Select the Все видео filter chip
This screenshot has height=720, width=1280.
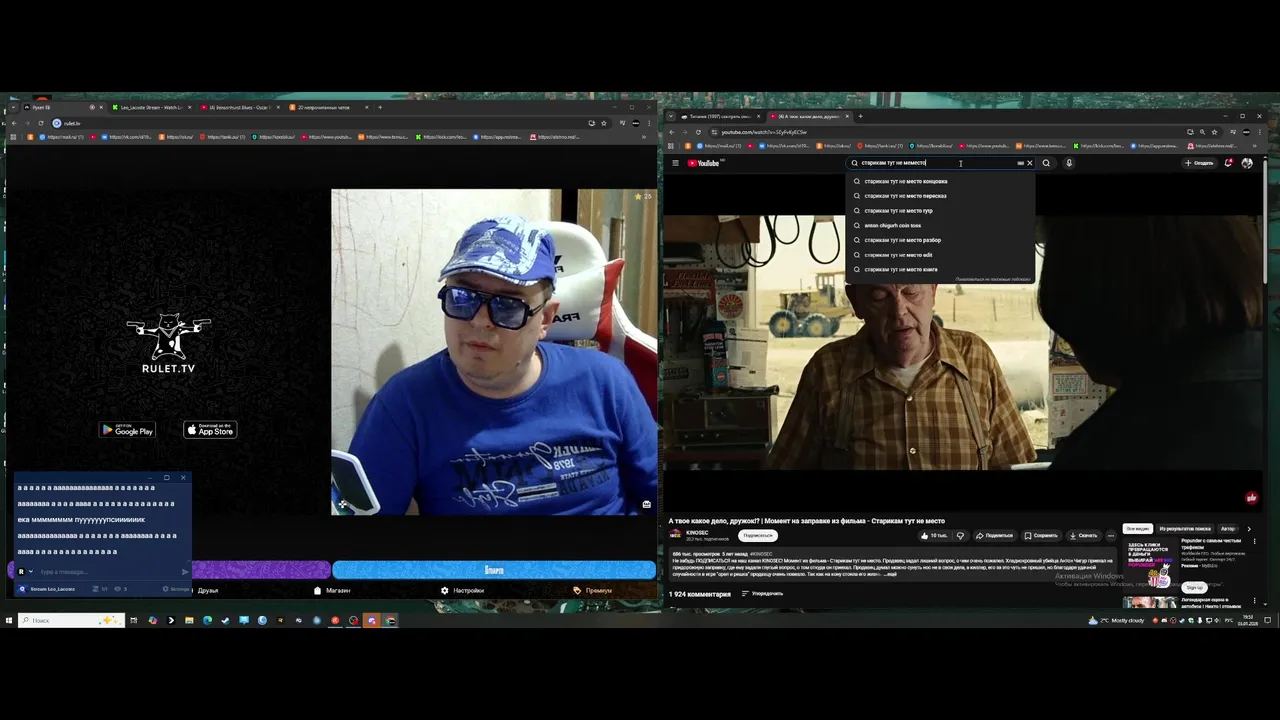[x=1137, y=528]
